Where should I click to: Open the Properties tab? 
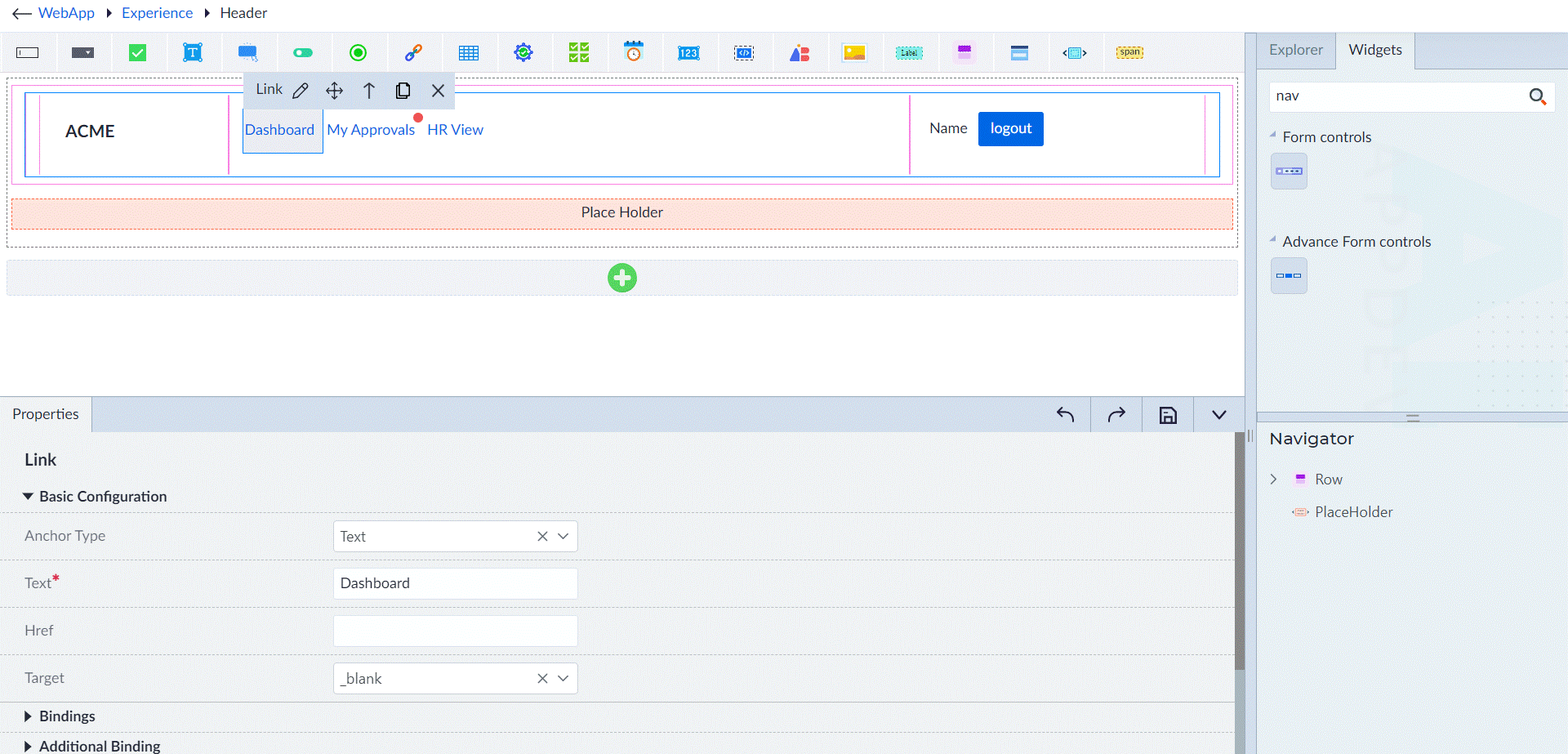click(46, 414)
